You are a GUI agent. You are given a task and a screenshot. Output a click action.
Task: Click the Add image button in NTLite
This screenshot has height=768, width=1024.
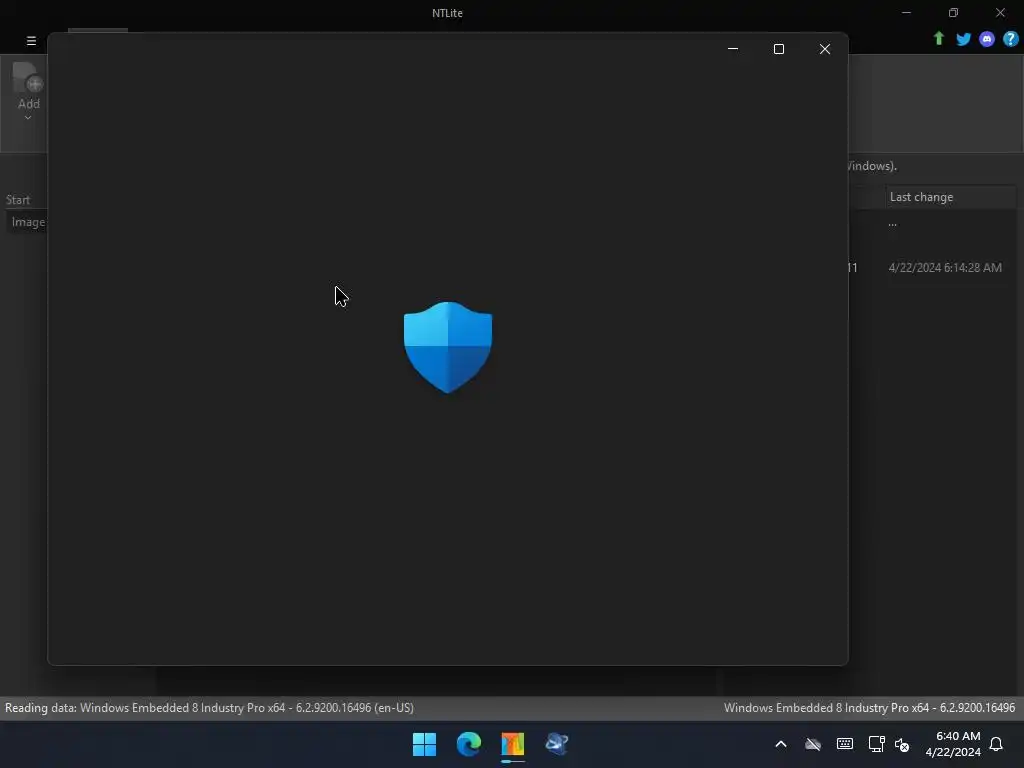click(x=28, y=86)
